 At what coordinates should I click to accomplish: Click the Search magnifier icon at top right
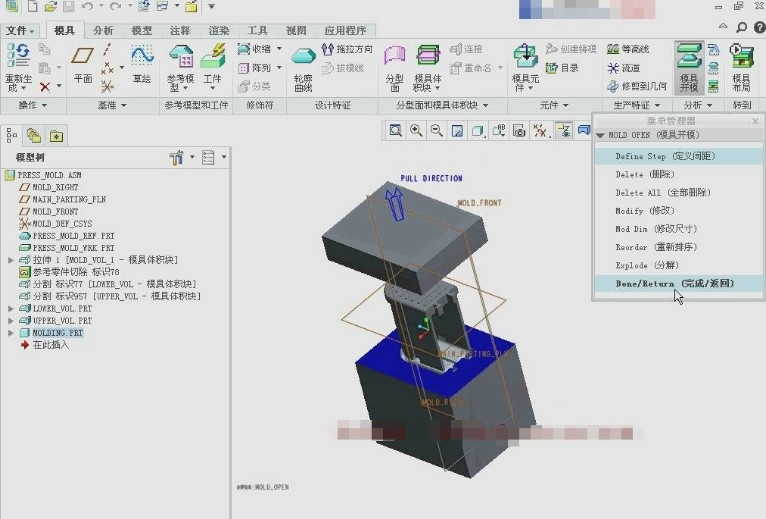[741, 27]
